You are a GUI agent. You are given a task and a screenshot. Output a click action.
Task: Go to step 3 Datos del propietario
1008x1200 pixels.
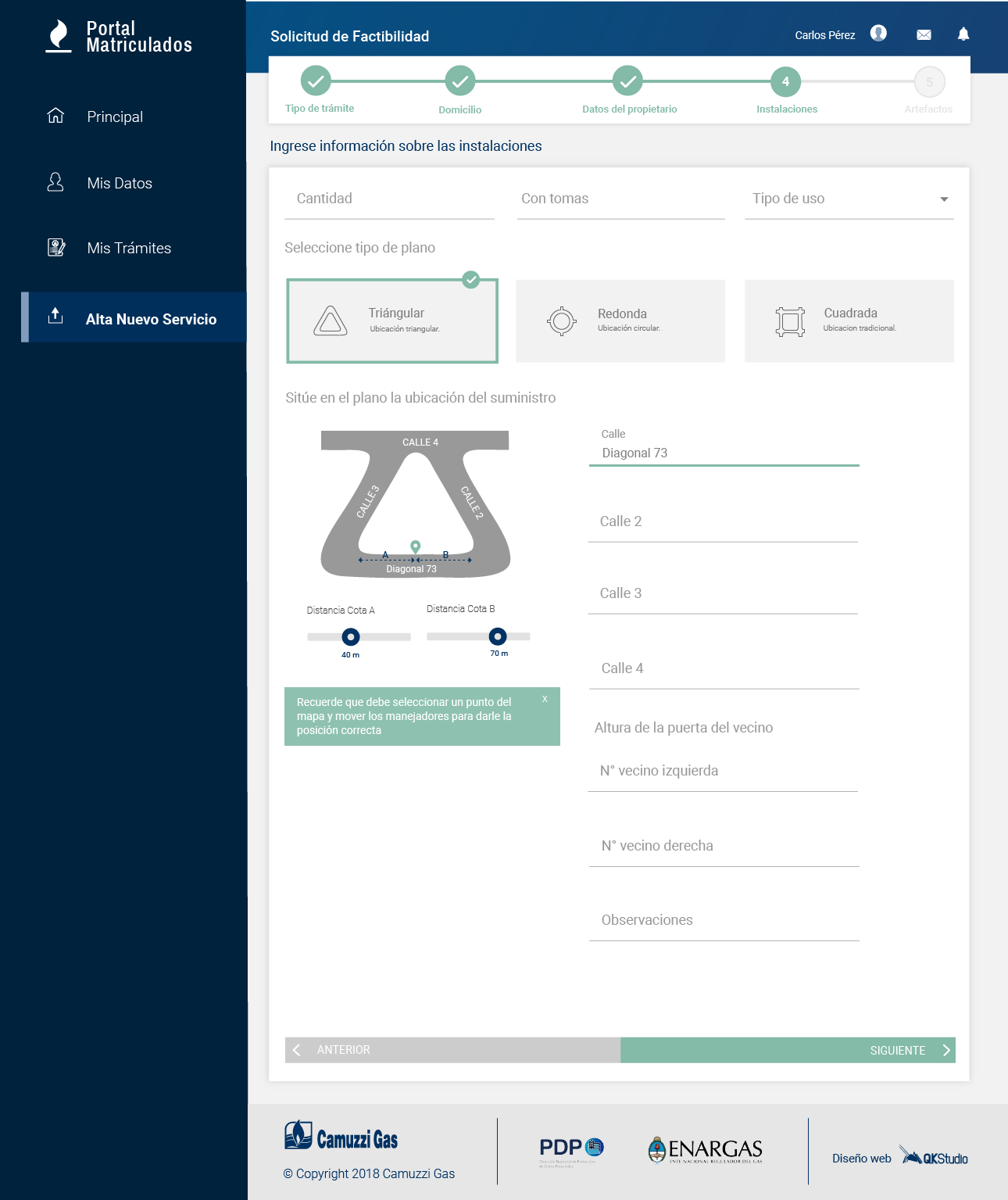point(627,81)
